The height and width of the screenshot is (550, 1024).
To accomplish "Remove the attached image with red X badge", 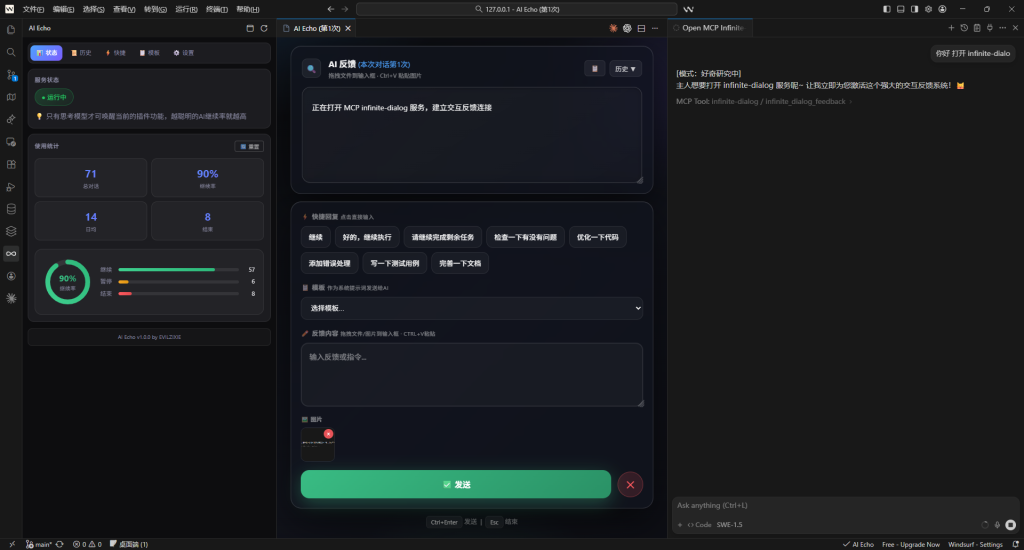I will (x=328, y=433).
